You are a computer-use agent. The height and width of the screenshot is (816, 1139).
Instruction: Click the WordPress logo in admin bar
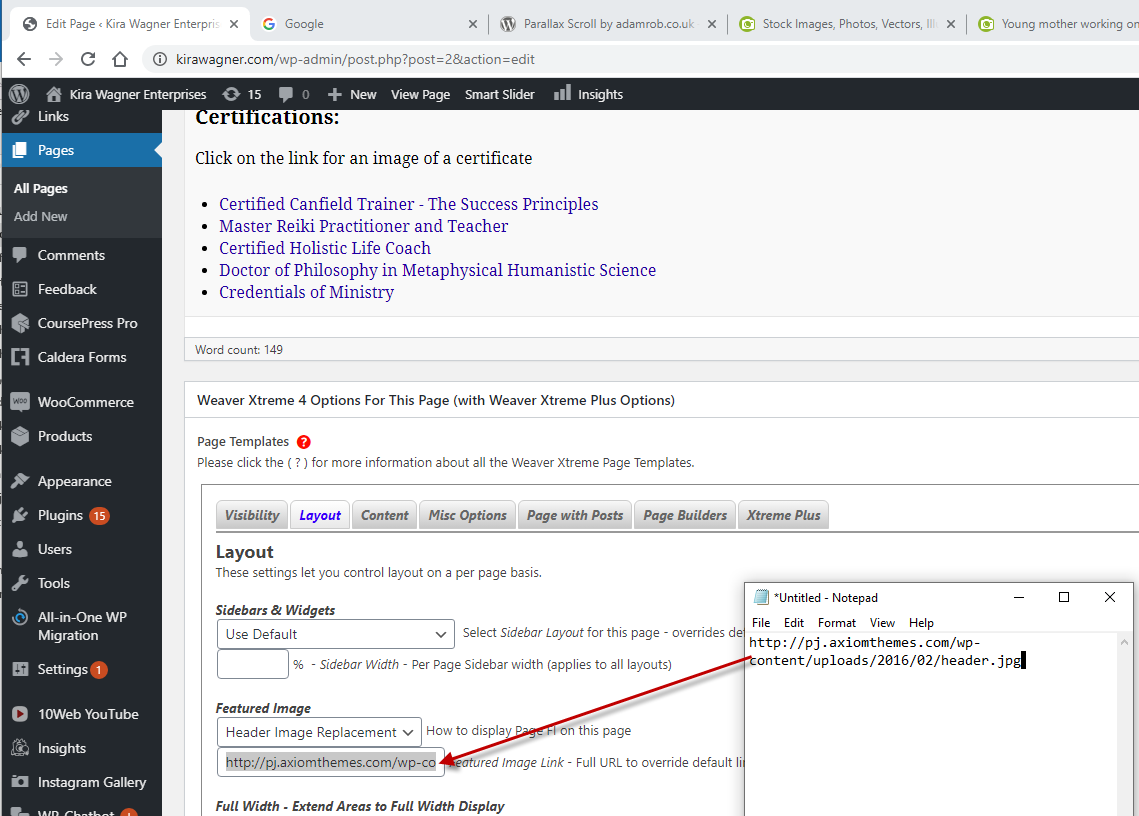tap(19, 94)
